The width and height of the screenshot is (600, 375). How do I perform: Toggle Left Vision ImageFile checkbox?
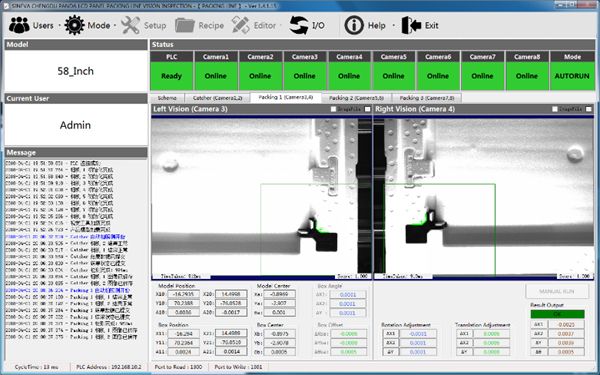click(333, 109)
